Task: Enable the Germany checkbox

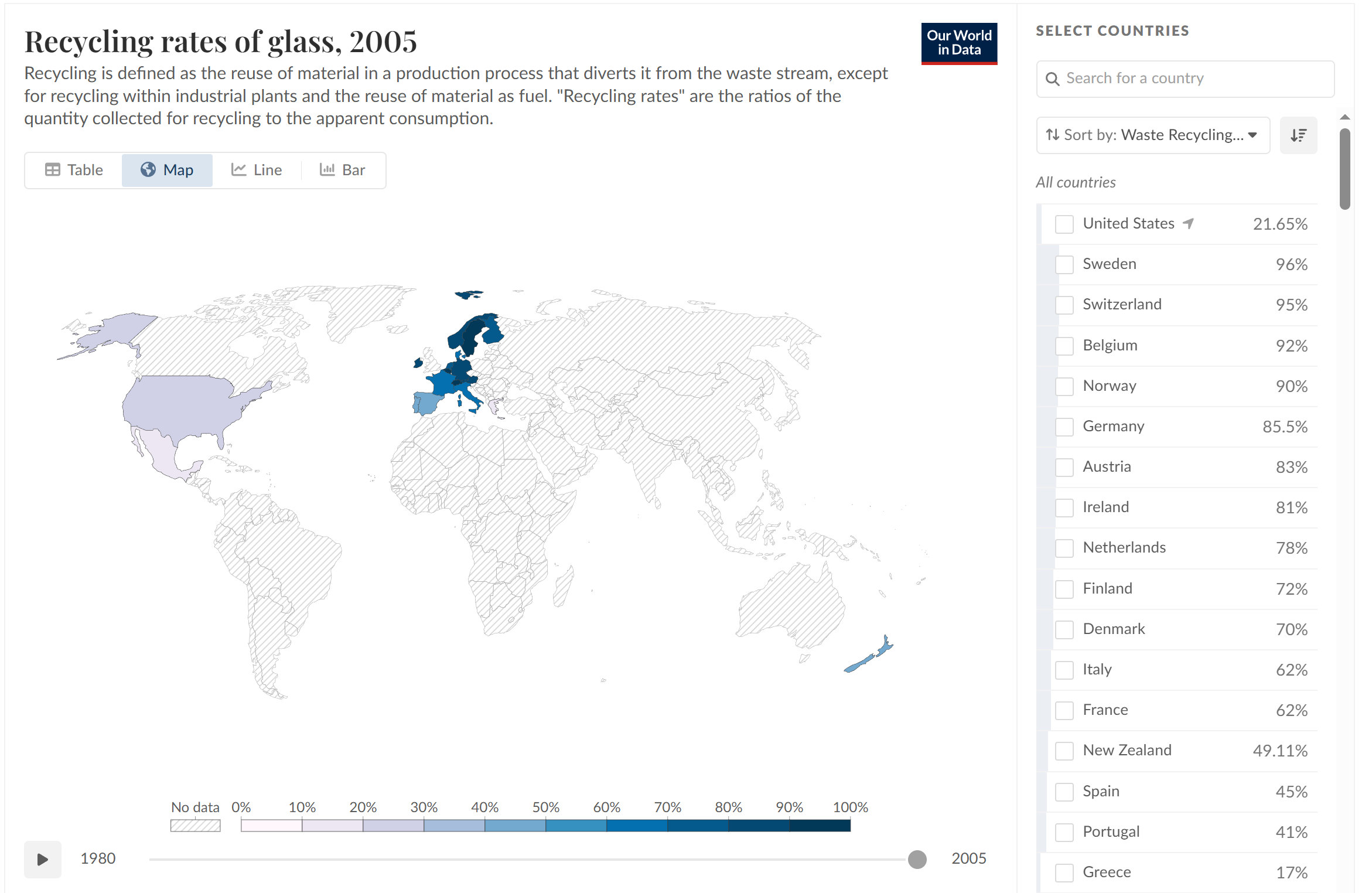Action: [x=1064, y=427]
